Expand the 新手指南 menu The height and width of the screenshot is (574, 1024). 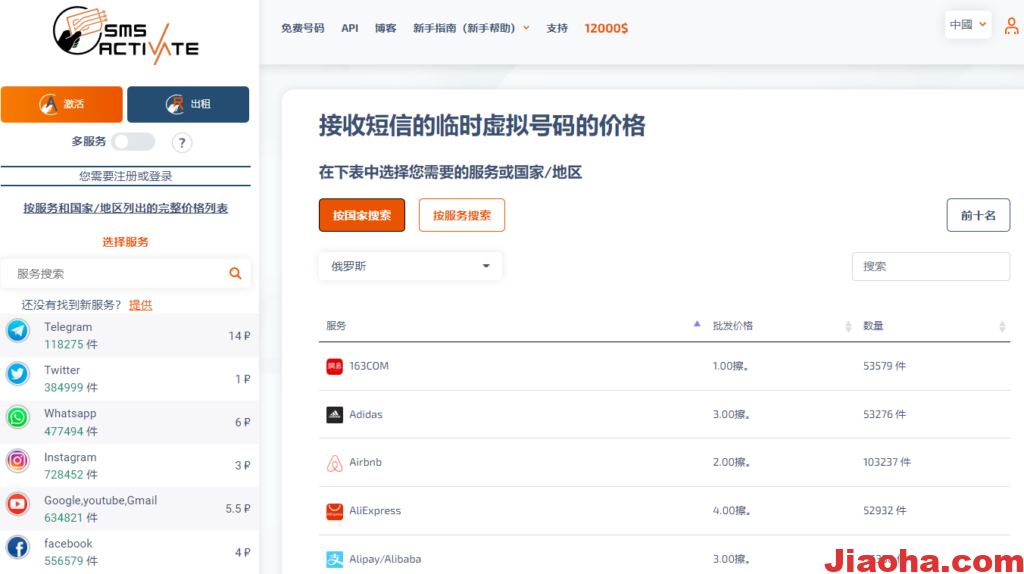click(471, 28)
